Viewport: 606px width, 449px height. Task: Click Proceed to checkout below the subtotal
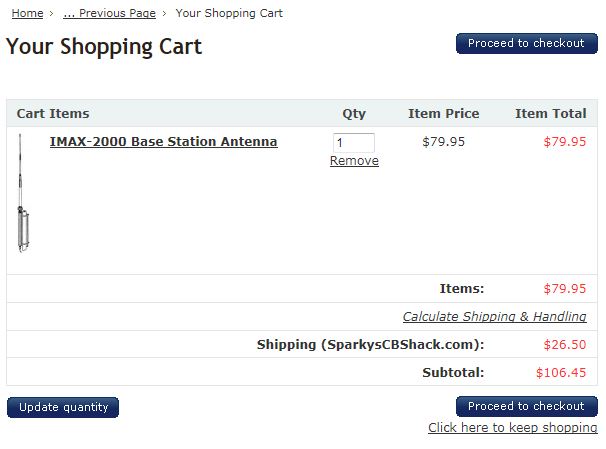tap(526, 407)
